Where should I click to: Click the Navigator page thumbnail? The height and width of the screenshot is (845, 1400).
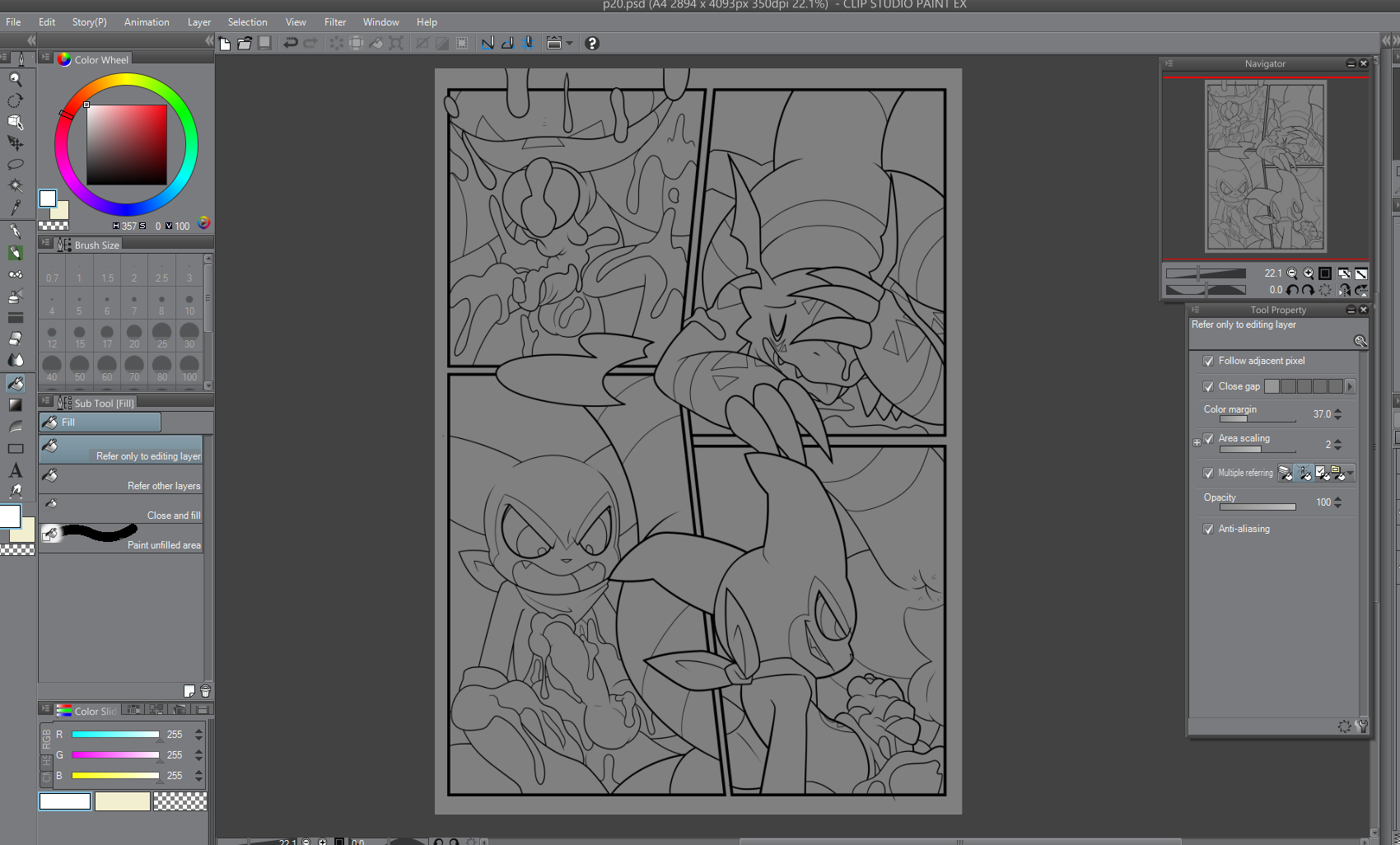(1265, 166)
